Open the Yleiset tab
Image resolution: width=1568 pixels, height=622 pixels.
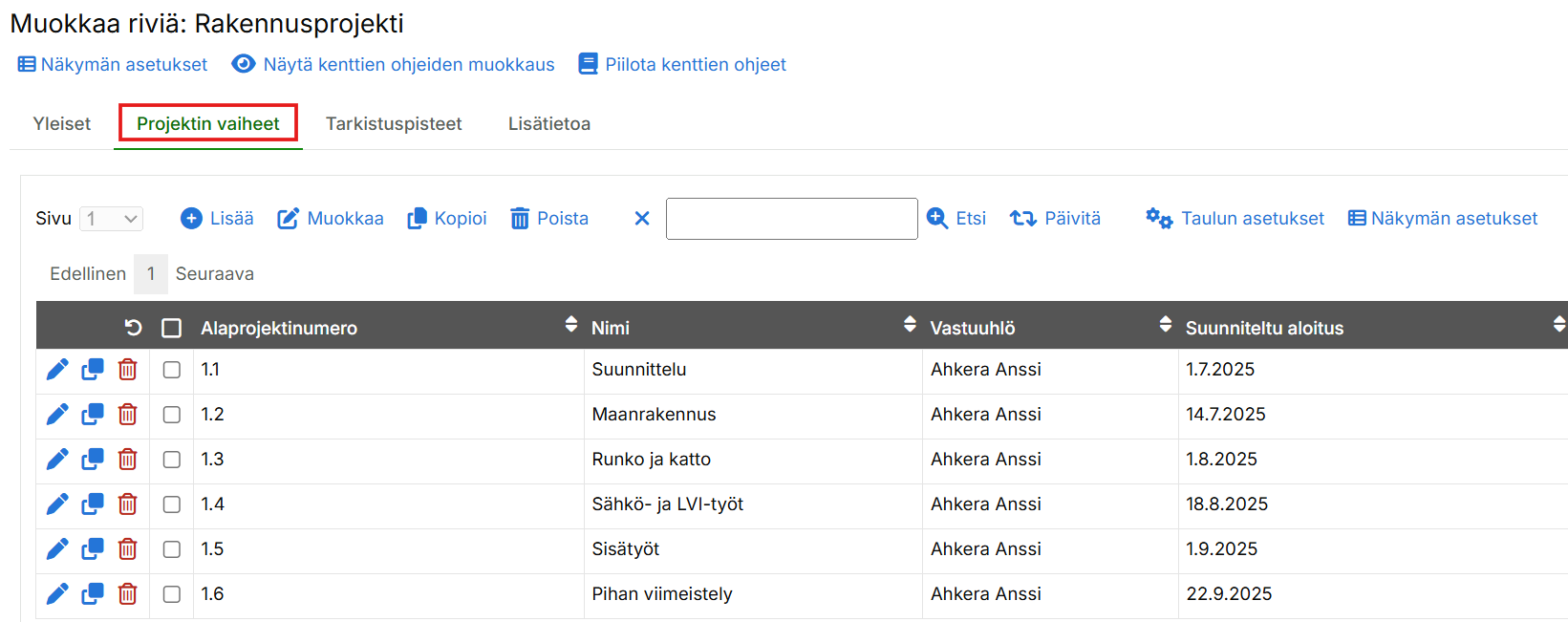point(62,124)
